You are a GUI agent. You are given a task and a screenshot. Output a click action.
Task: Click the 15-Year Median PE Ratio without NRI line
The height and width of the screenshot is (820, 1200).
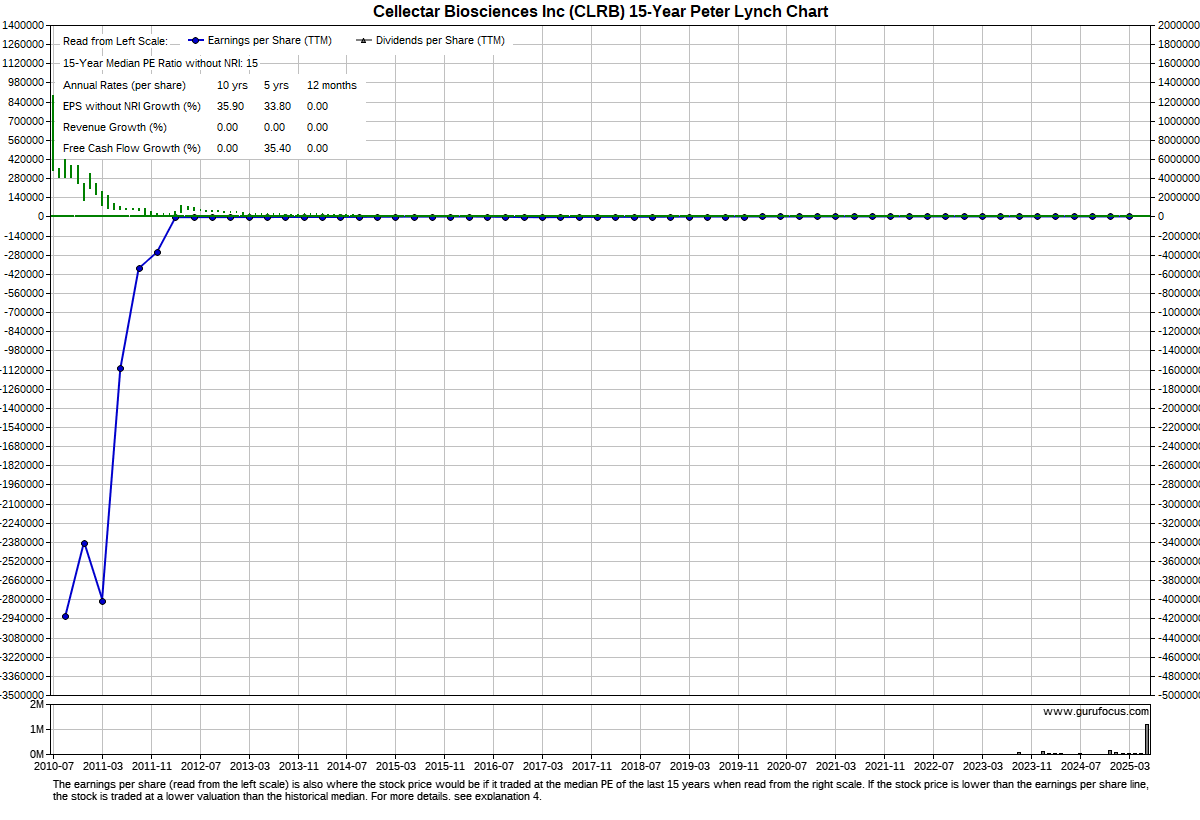160,63
